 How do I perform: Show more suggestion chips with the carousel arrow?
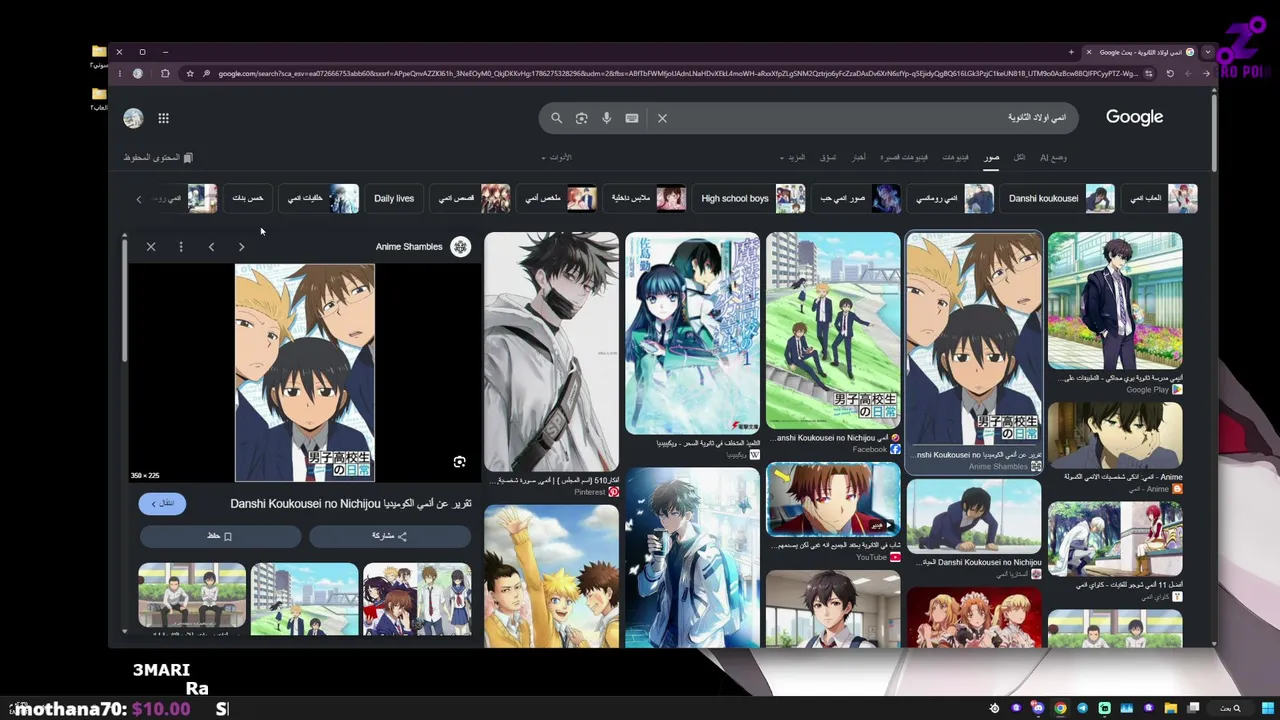coord(139,199)
